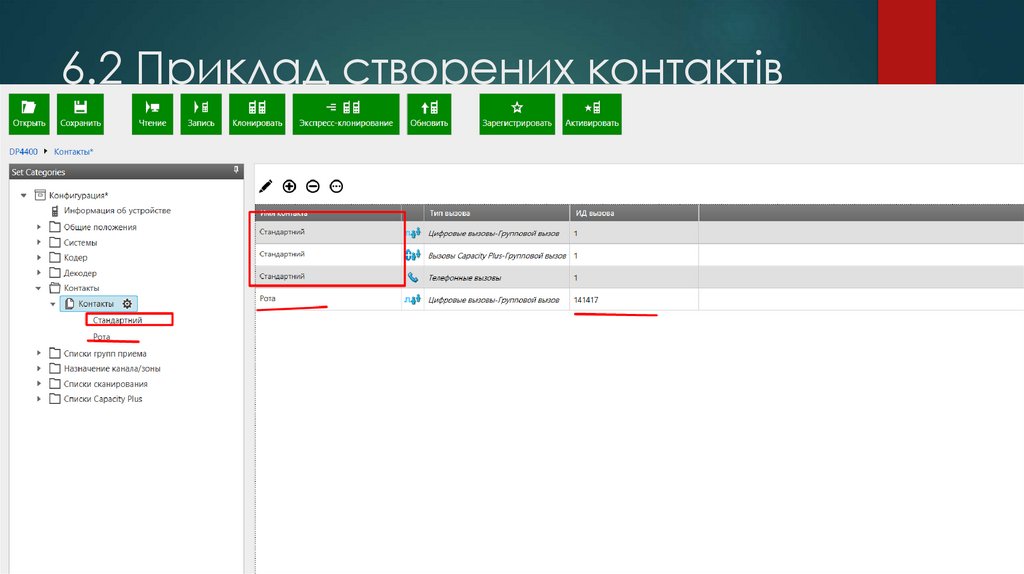Select Списки Capacity Plus tree item
Screen dimensions: 1024x574
[103, 399]
